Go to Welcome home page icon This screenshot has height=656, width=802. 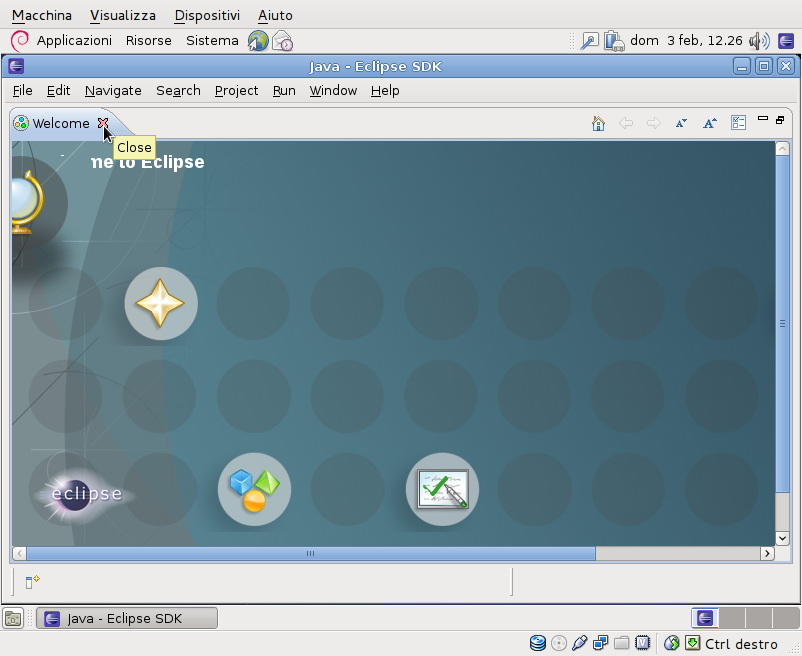point(598,123)
